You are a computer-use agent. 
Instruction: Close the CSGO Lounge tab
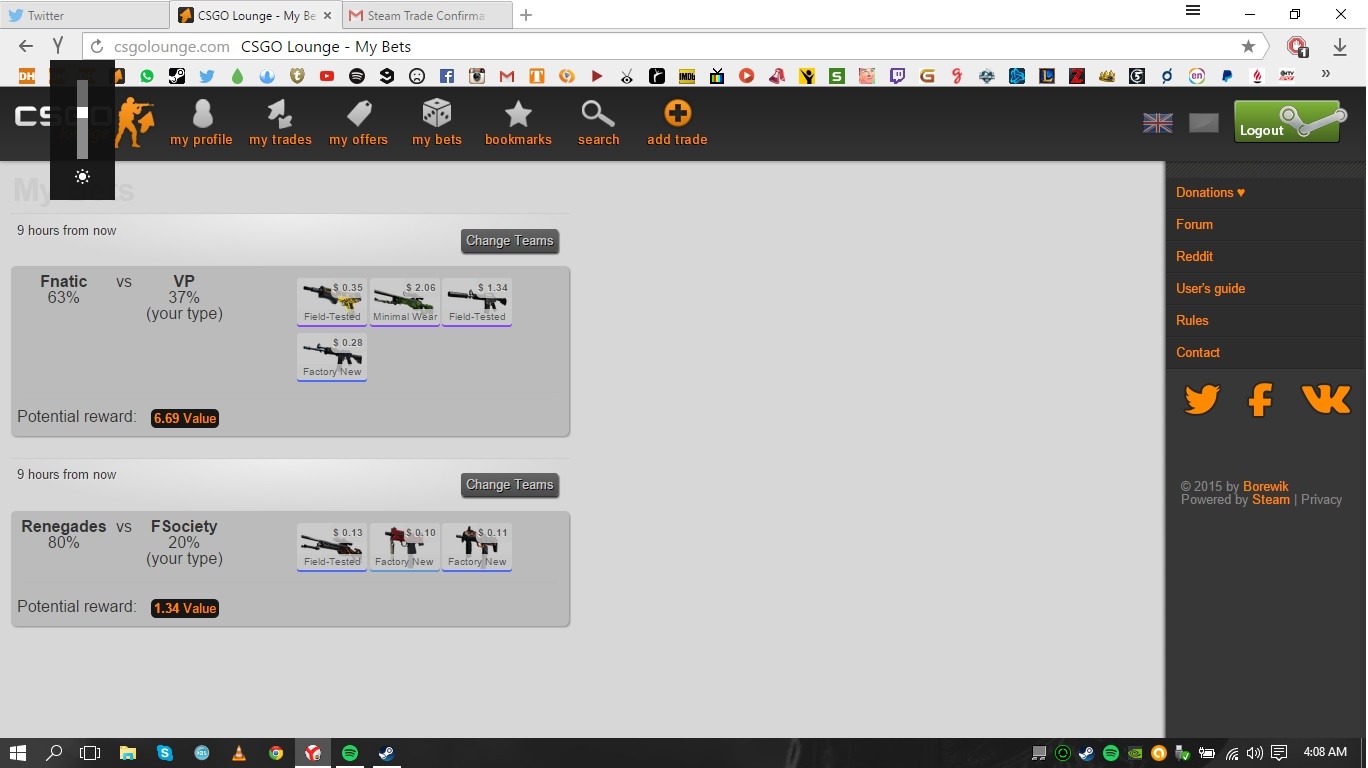click(327, 16)
